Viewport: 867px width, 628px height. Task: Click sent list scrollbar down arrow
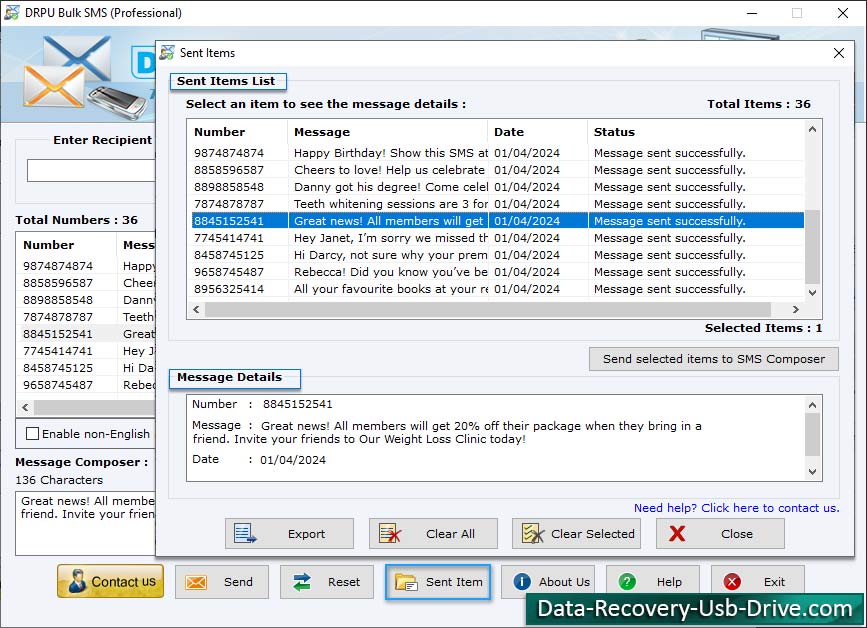coord(812,292)
